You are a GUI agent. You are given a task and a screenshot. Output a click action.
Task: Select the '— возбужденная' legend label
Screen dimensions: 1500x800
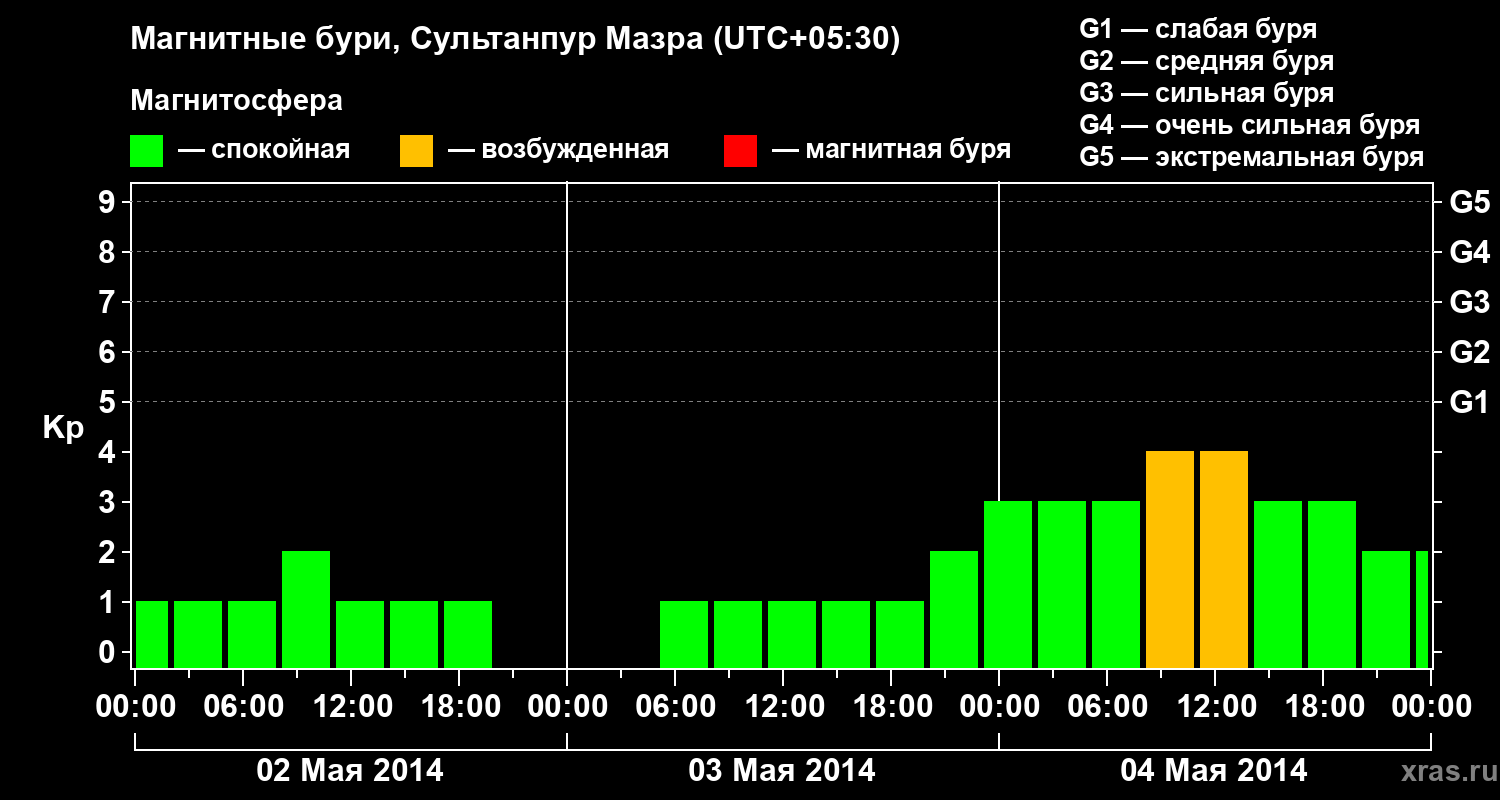pos(558,150)
